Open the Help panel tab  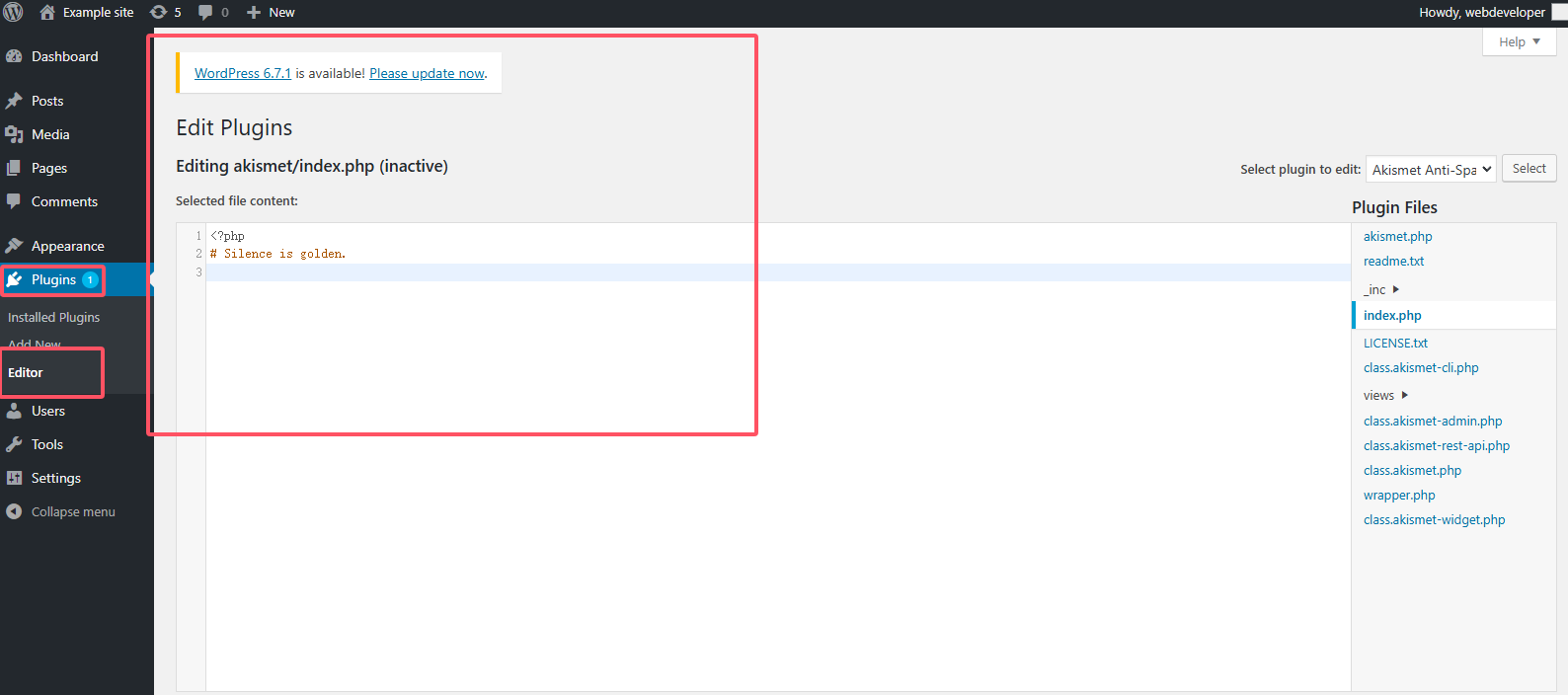pos(1519,41)
